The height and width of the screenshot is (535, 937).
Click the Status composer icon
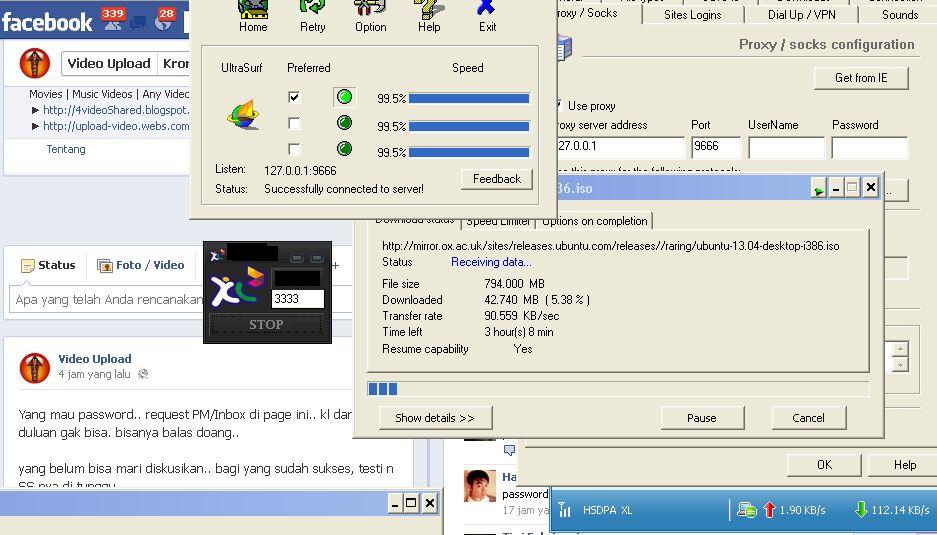[27, 265]
